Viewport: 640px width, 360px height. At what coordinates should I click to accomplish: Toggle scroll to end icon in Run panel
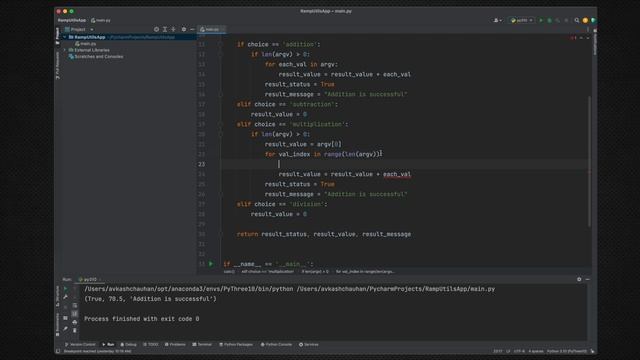click(75, 313)
